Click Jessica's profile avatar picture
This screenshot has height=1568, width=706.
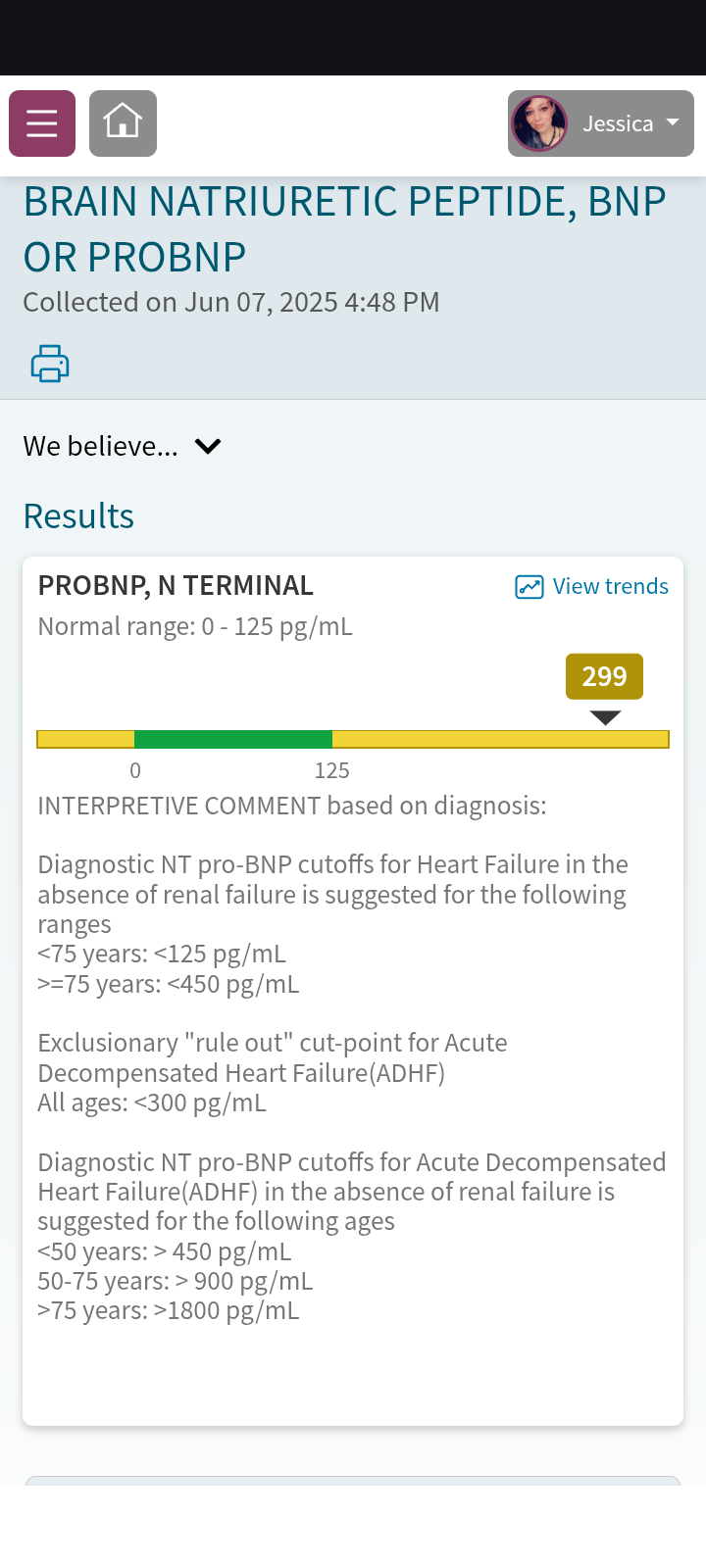coord(539,123)
